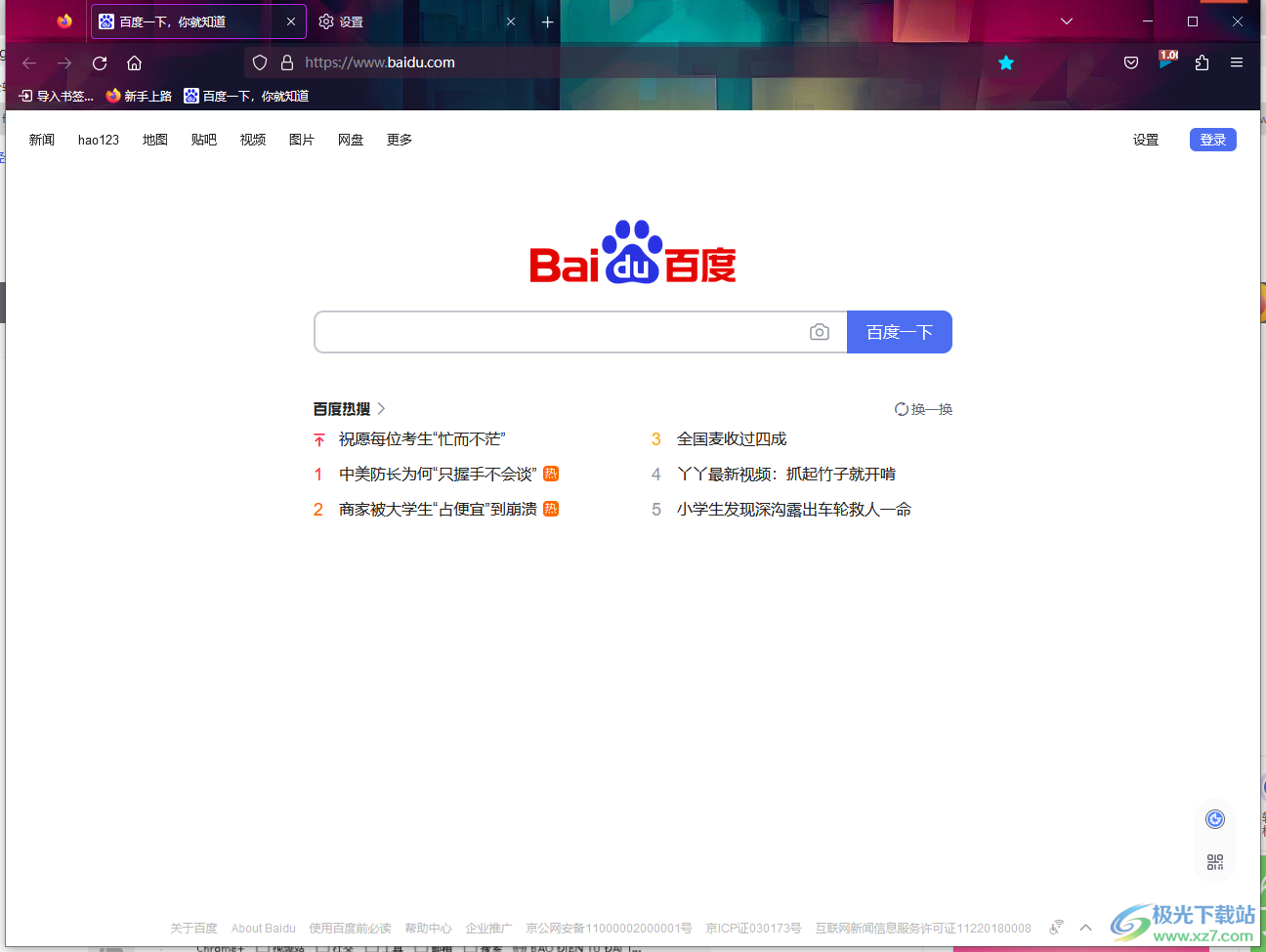Close the 设置 tab
The image size is (1266, 952).
[x=511, y=21]
